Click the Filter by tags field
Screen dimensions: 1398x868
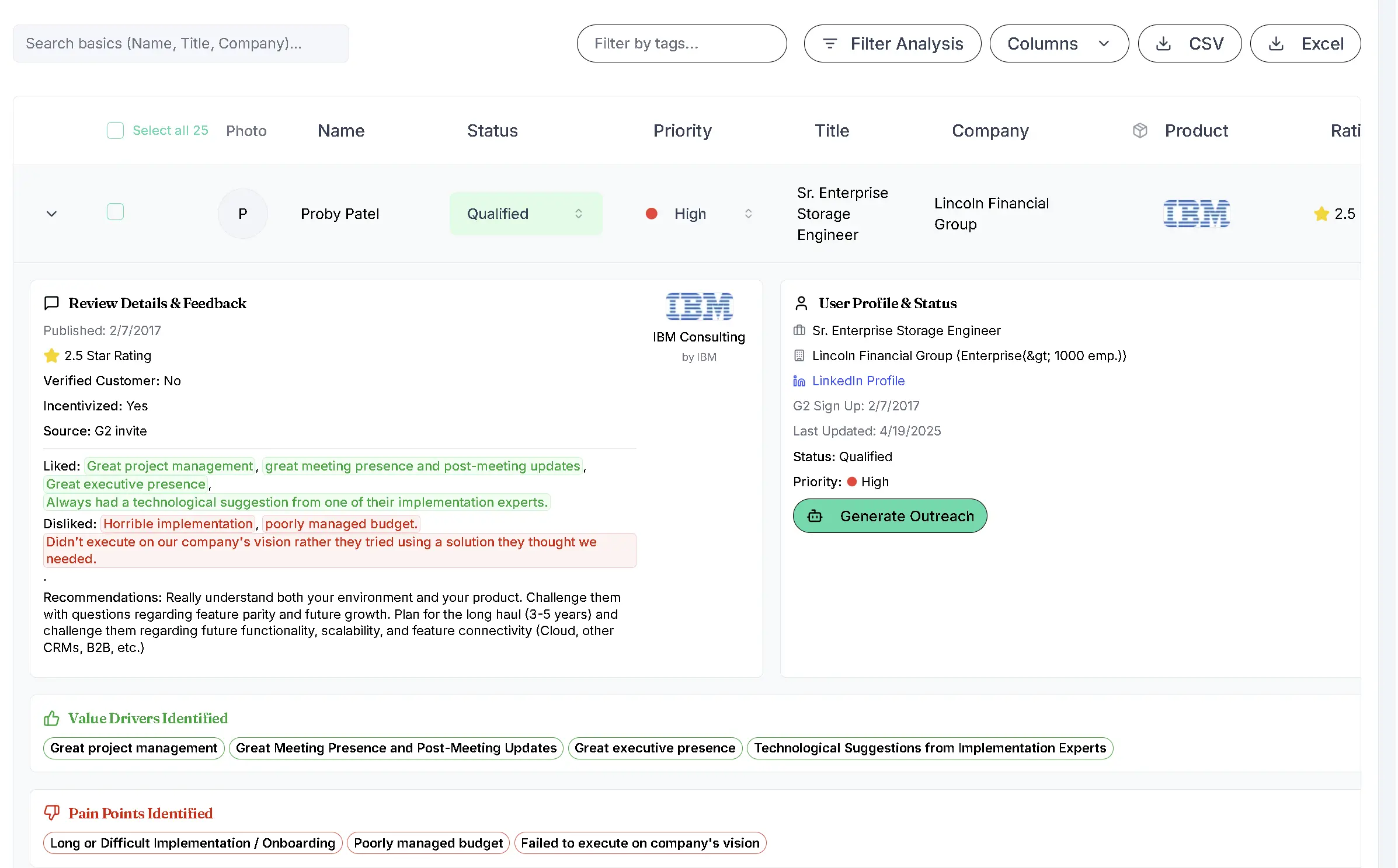point(681,44)
